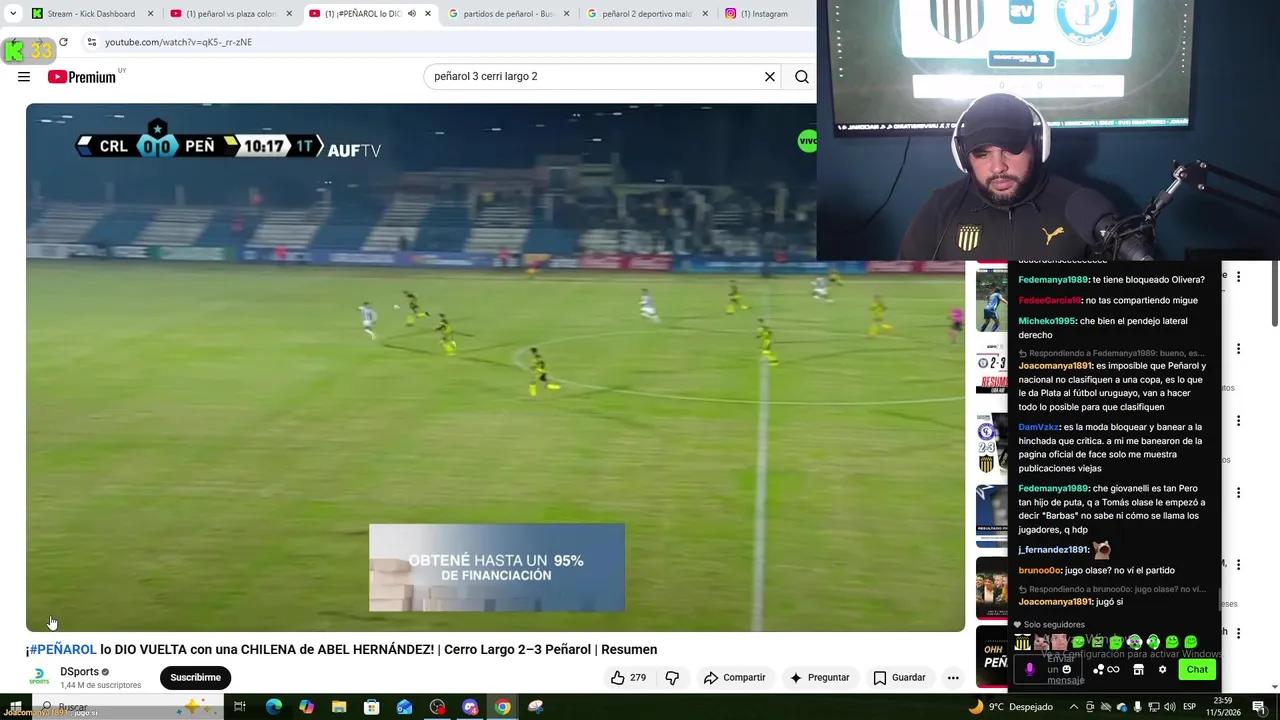This screenshot has height=720, width=1280.
Task: Dislike the video with thumbs-down button
Action: [x=672, y=677]
